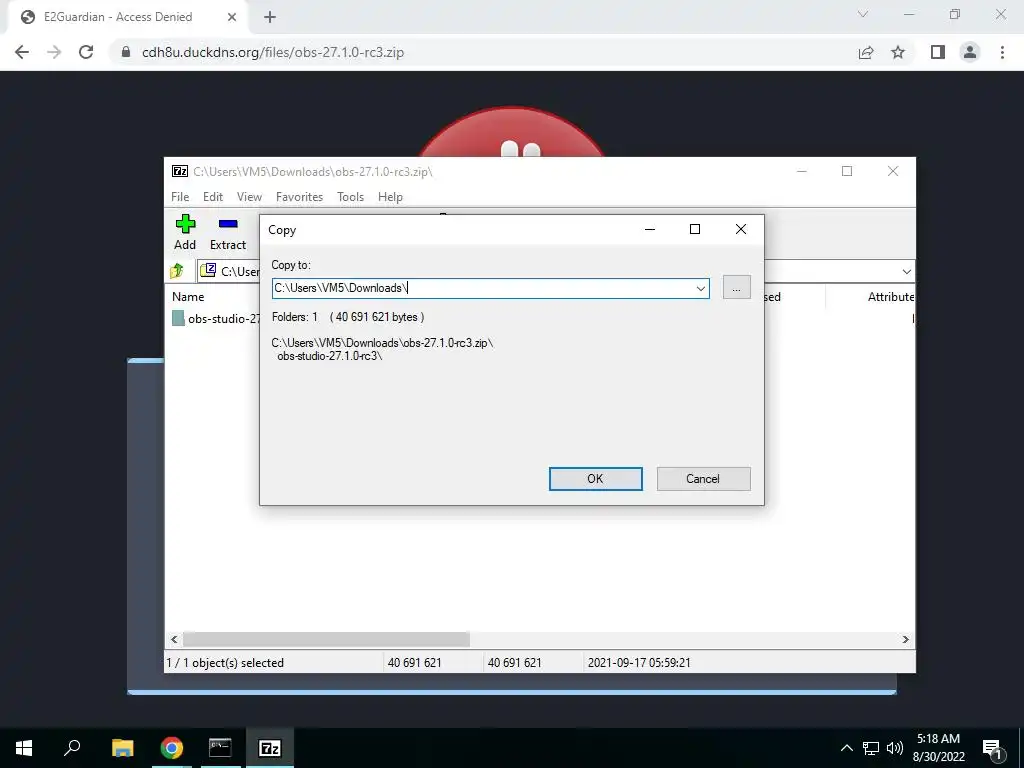The width and height of the screenshot is (1024, 768).
Task: Expand the 7-Zip address bar dropdown
Action: pyautogui.click(x=906, y=272)
